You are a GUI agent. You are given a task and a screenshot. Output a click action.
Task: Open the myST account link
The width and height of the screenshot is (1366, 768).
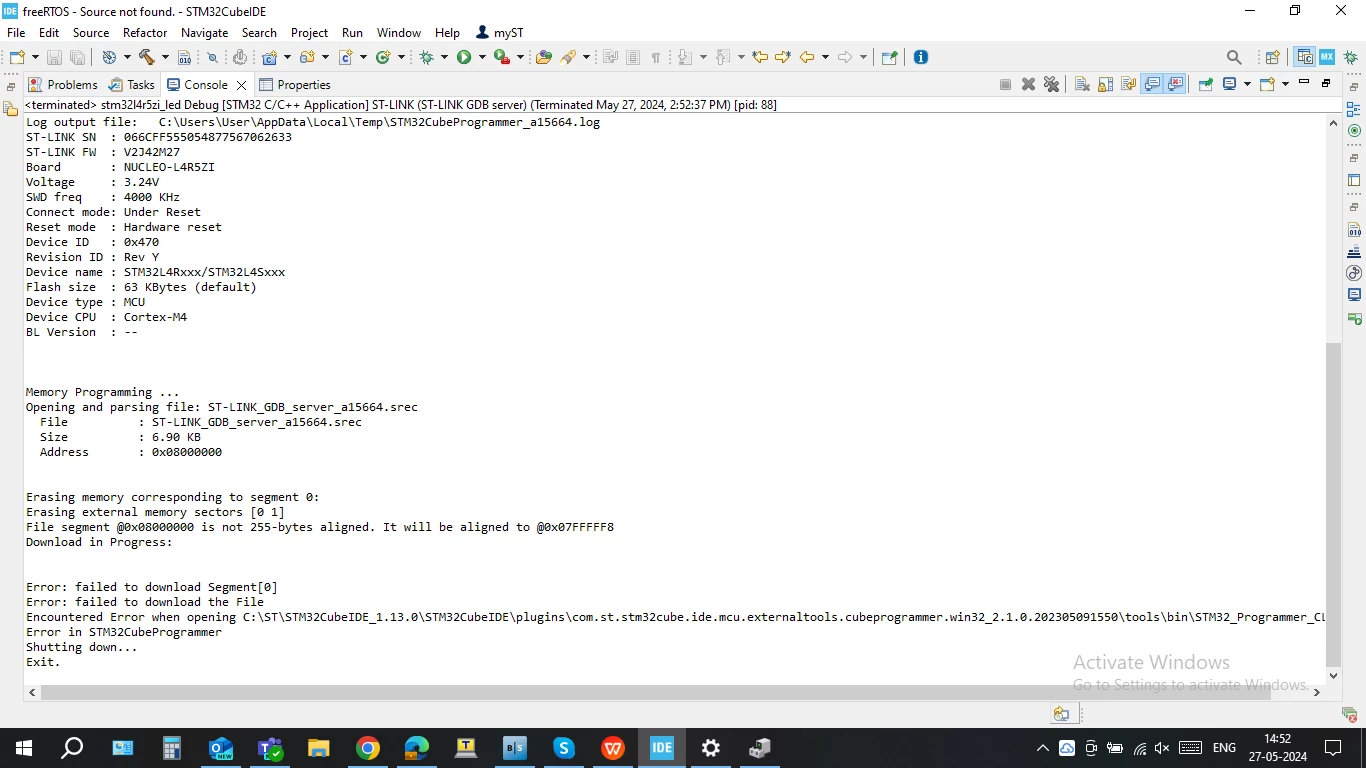pos(499,33)
